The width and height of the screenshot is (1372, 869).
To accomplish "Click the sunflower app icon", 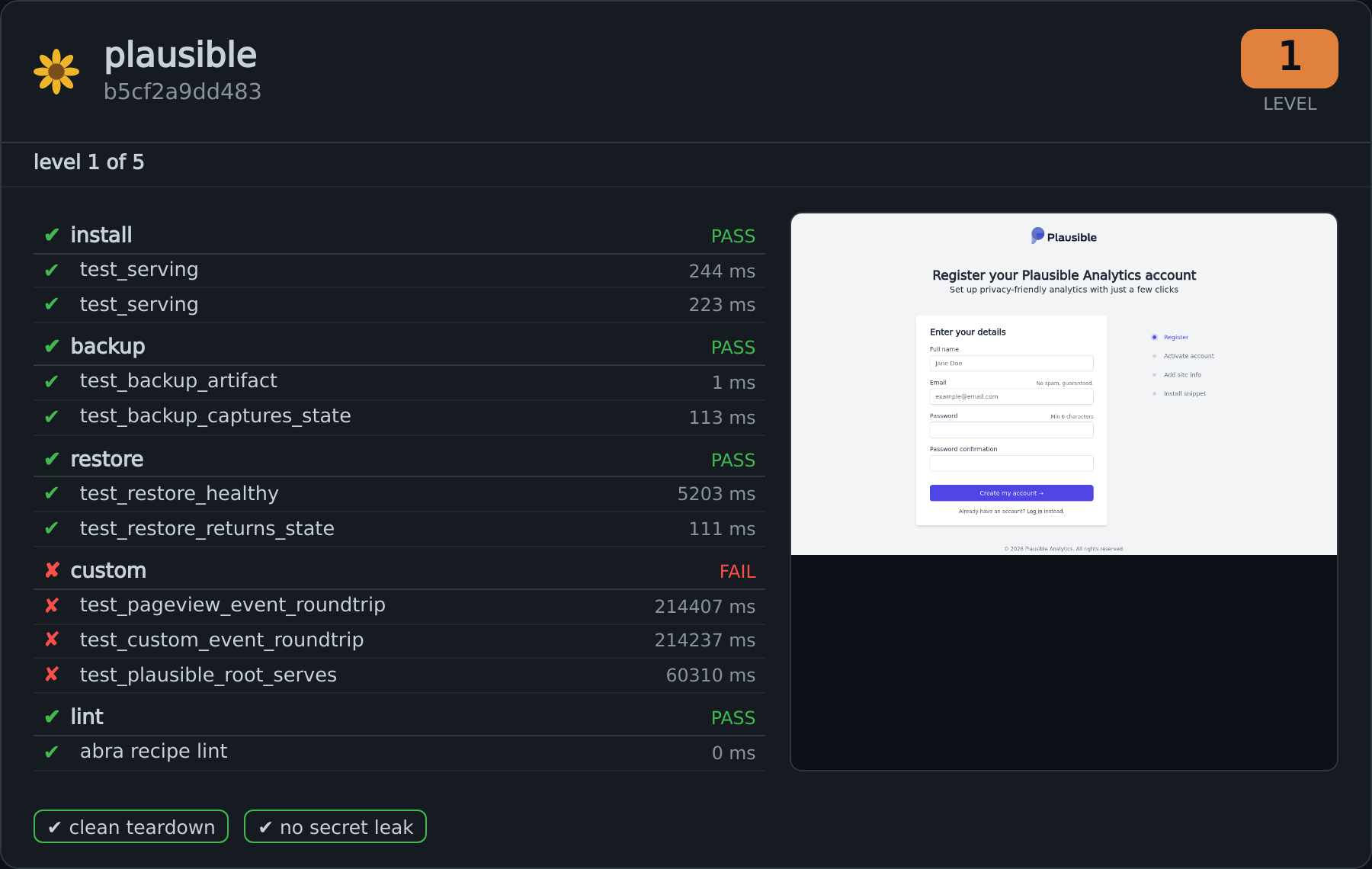I will click(56, 72).
